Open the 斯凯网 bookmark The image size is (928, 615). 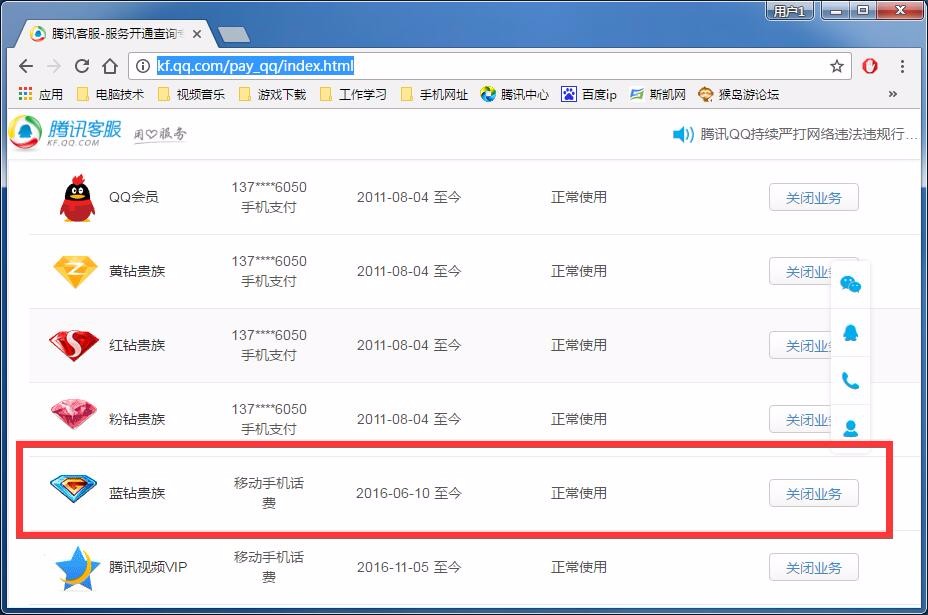click(x=658, y=94)
